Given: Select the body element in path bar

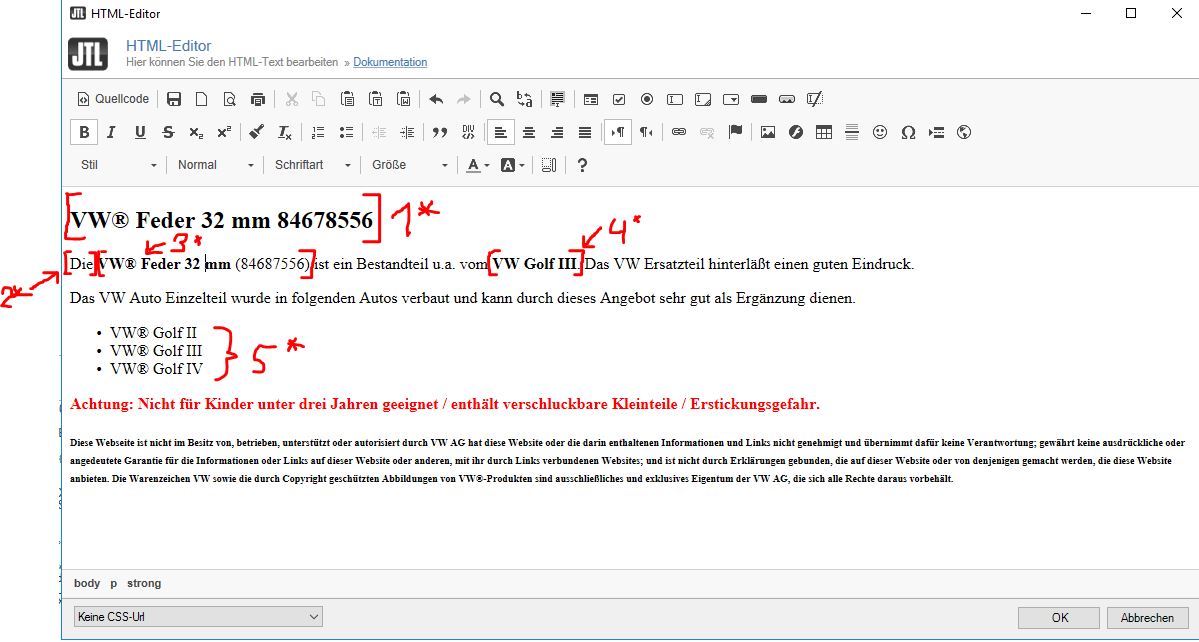Looking at the screenshot, I should tap(87, 583).
